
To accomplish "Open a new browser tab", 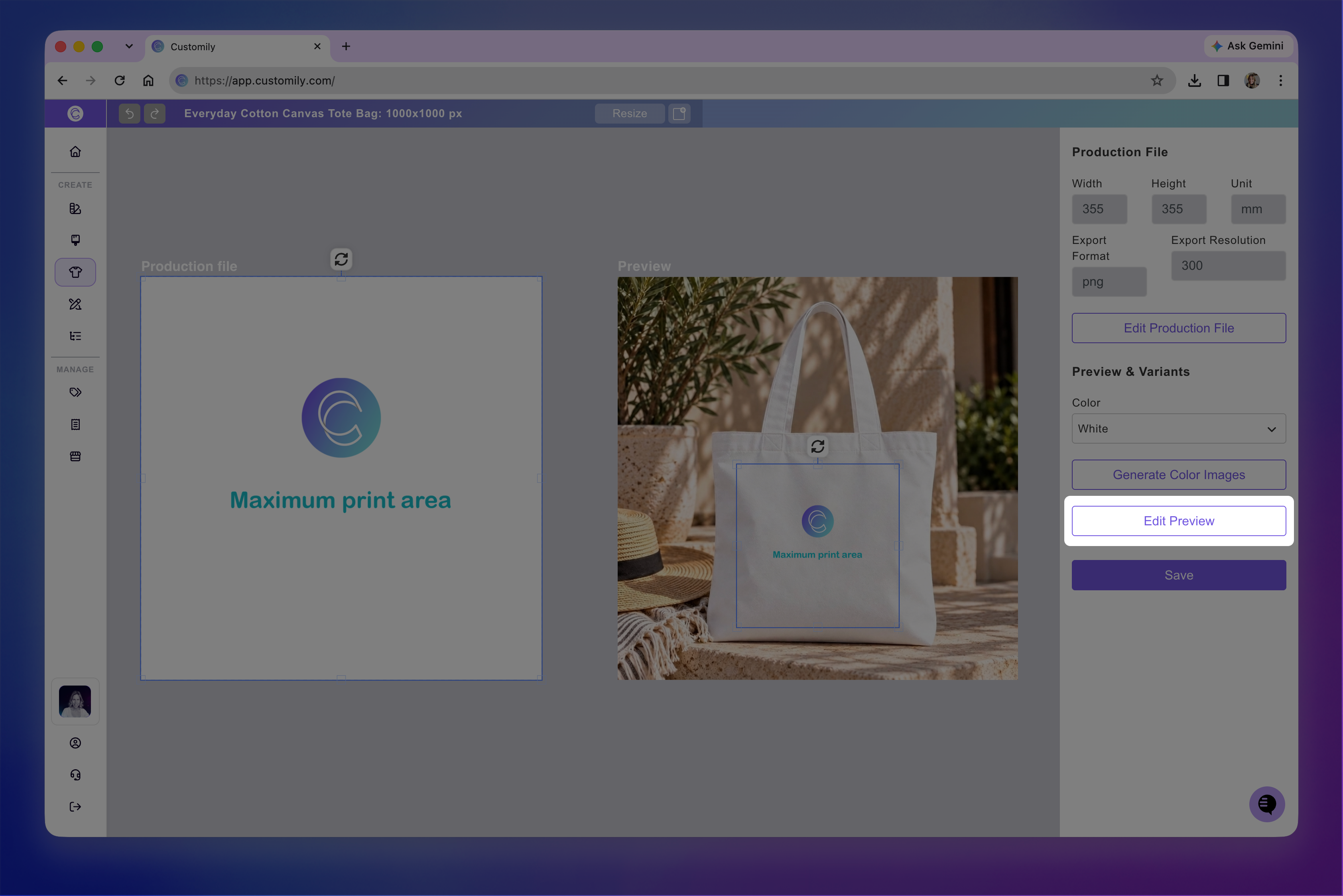I will (346, 46).
